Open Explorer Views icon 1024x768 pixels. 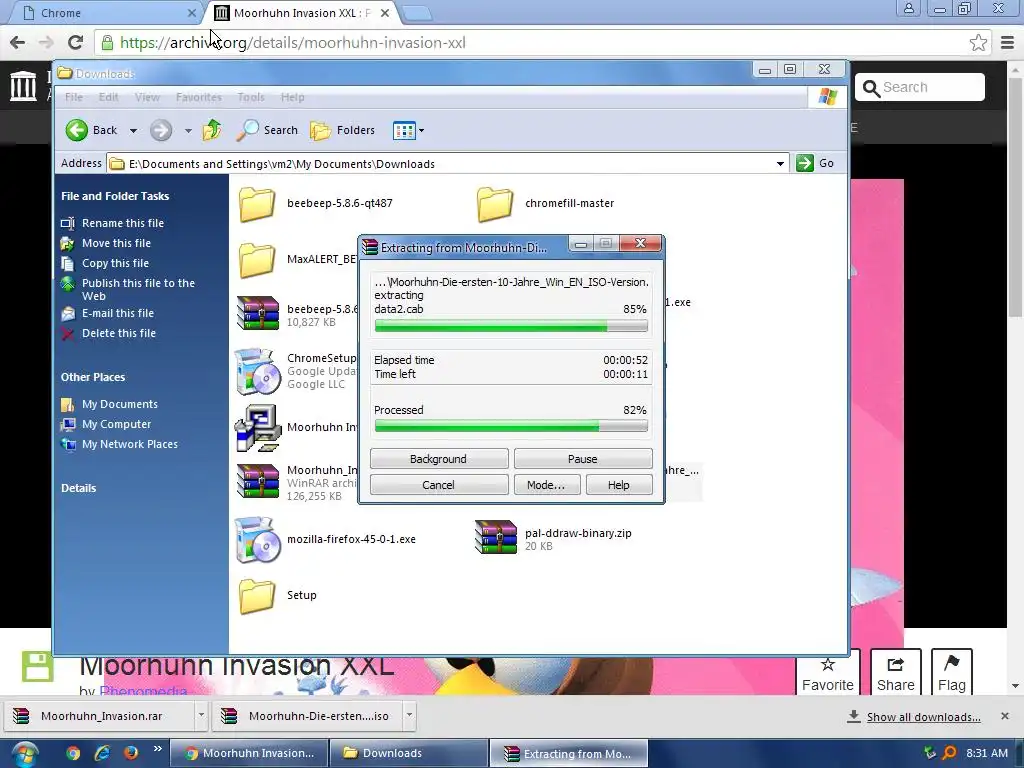click(x=404, y=131)
